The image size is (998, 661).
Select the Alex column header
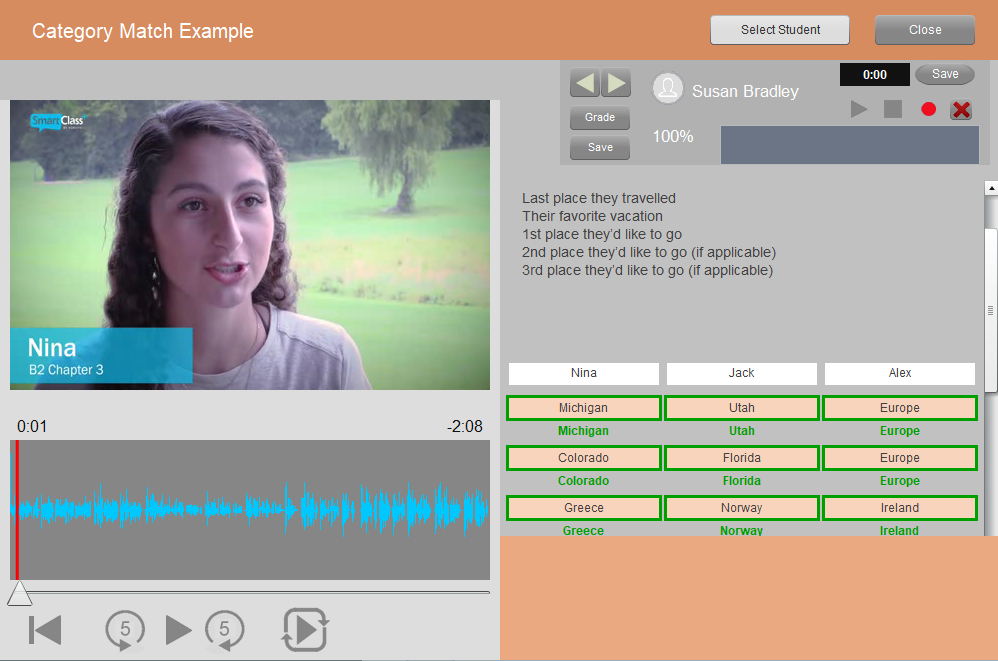900,373
